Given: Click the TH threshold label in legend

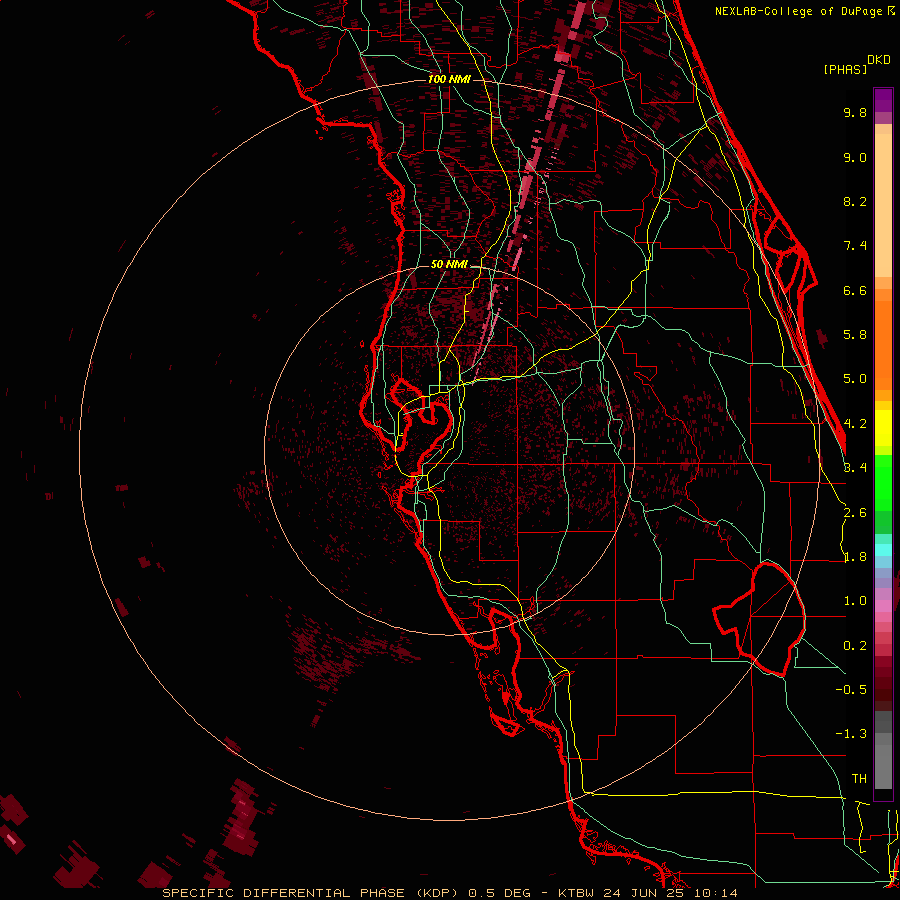Looking at the screenshot, I should pos(859,778).
